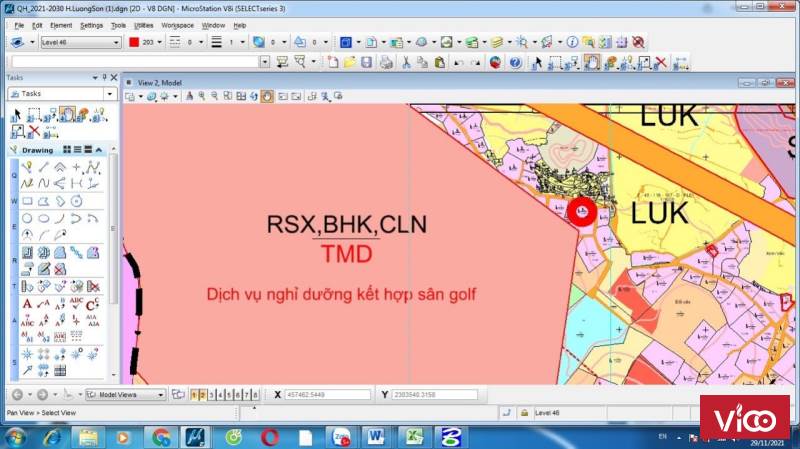
Task: Select the Element Selection arrow in main toolbar
Action: click(x=537, y=63)
